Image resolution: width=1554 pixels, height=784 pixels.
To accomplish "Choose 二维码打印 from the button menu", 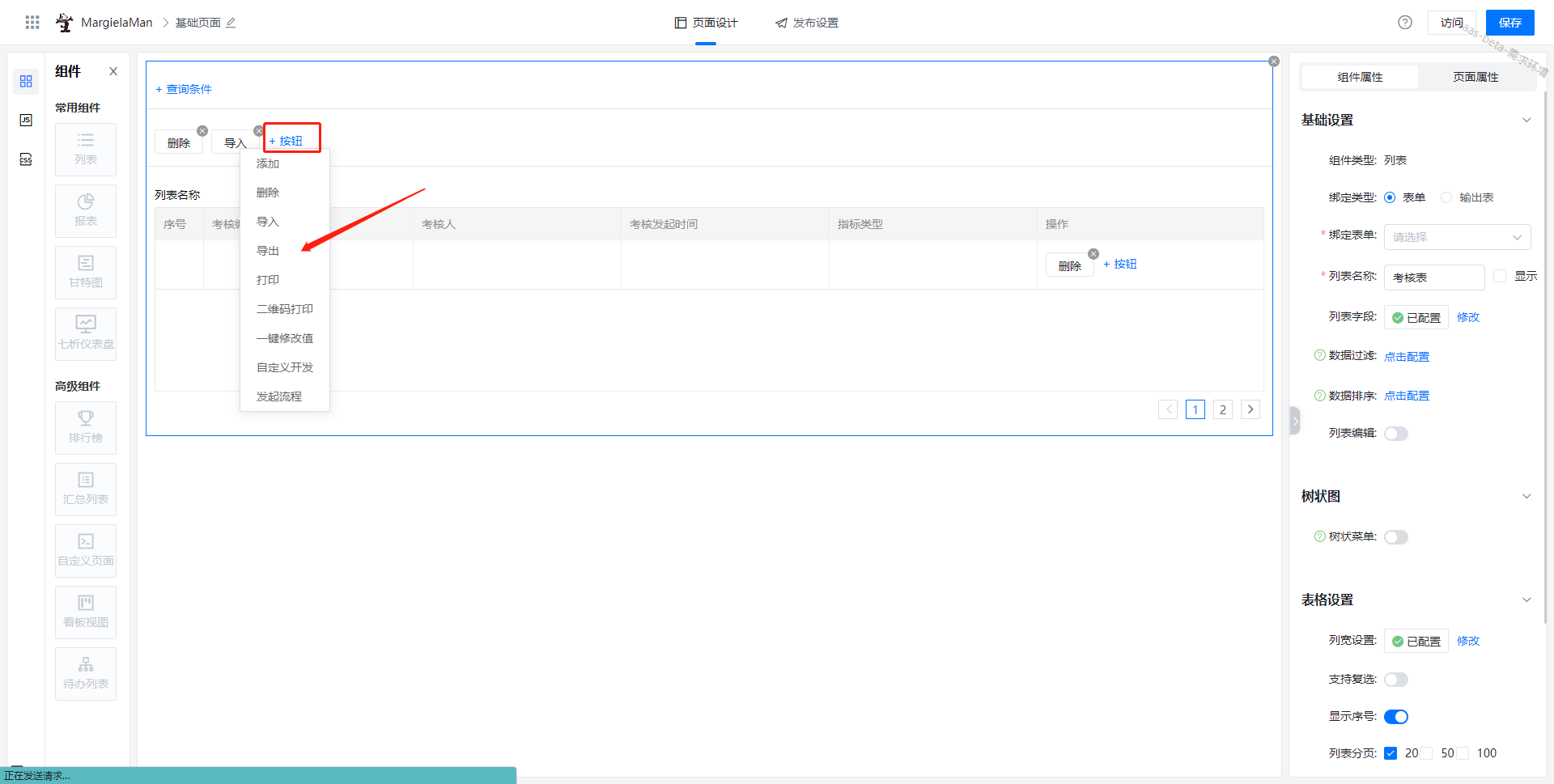I will tap(285, 309).
